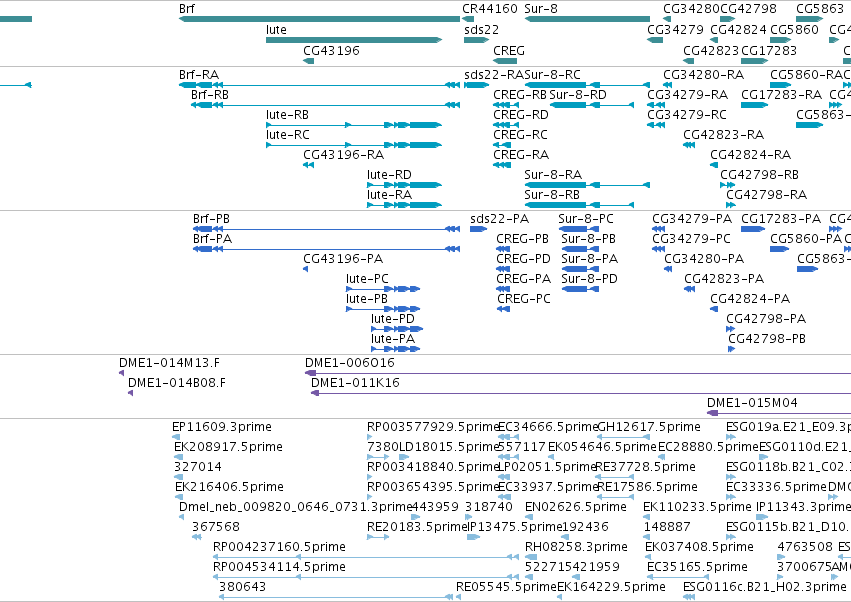851x602 pixels.
Task: Select the lute-RD transcript label
Action: point(389,175)
